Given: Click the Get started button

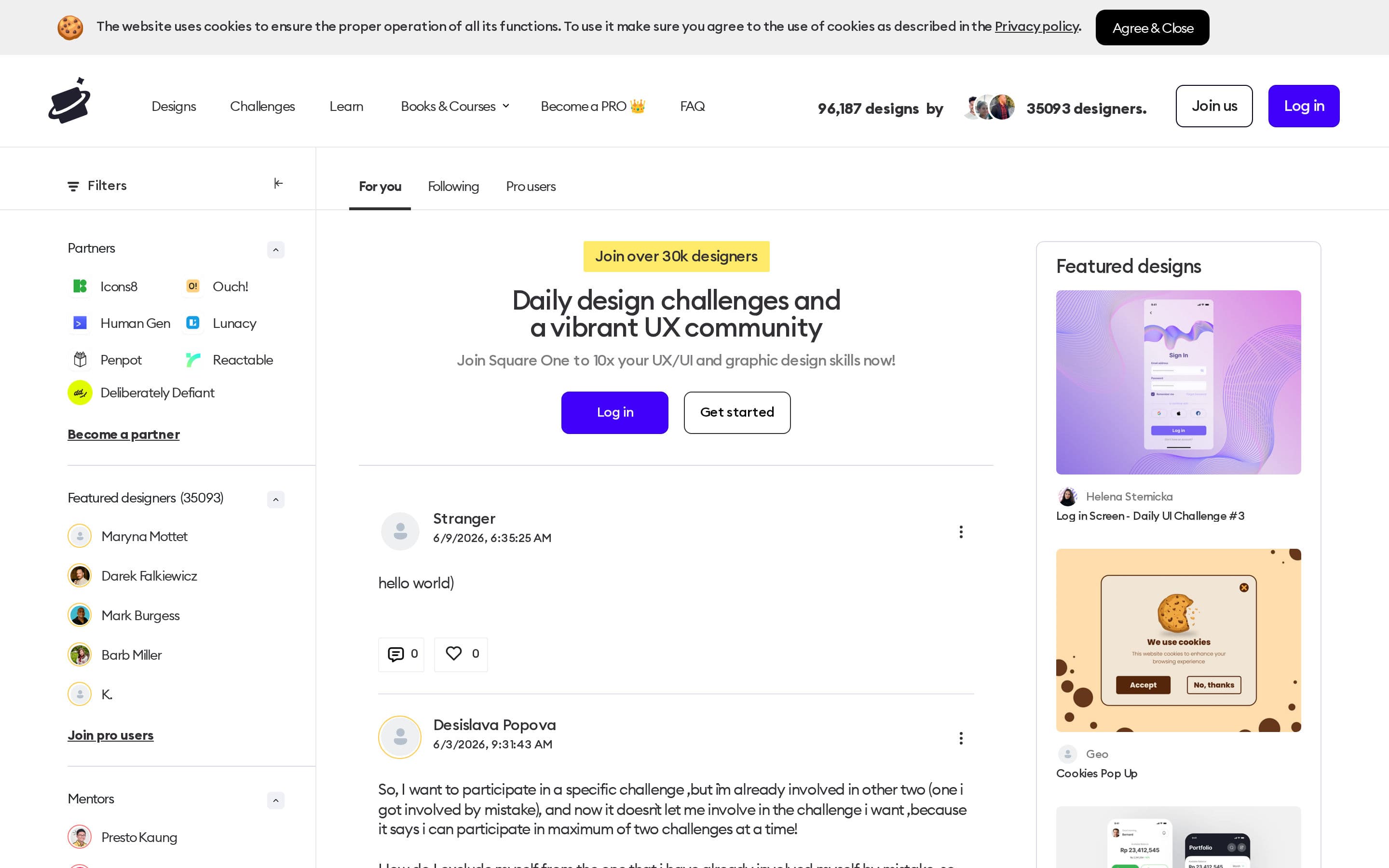Looking at the screenshot, I should [x=737, y=413].
